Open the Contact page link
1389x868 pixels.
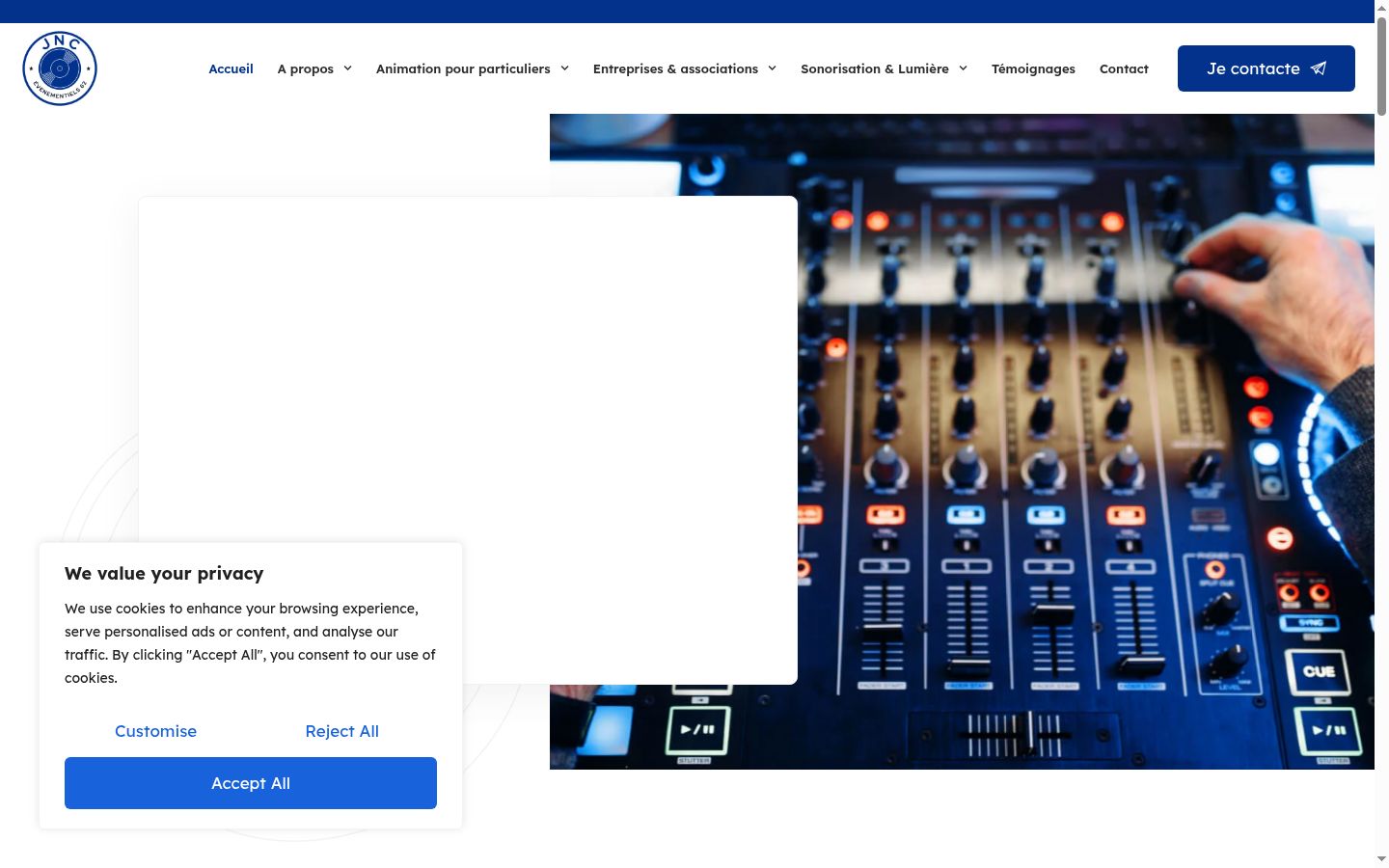[1124, 68]
